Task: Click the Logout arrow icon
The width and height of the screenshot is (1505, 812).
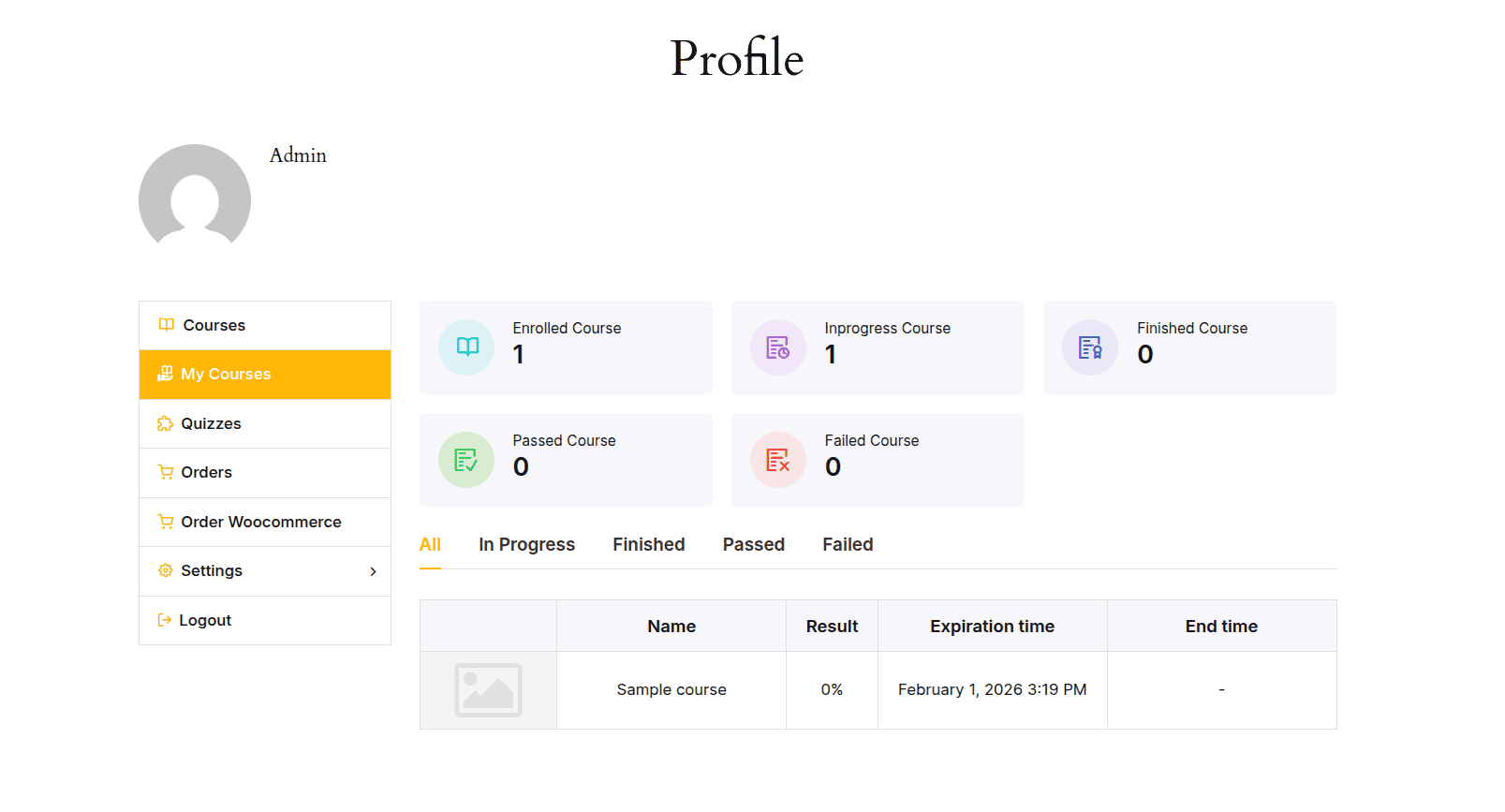Action: 165,620
